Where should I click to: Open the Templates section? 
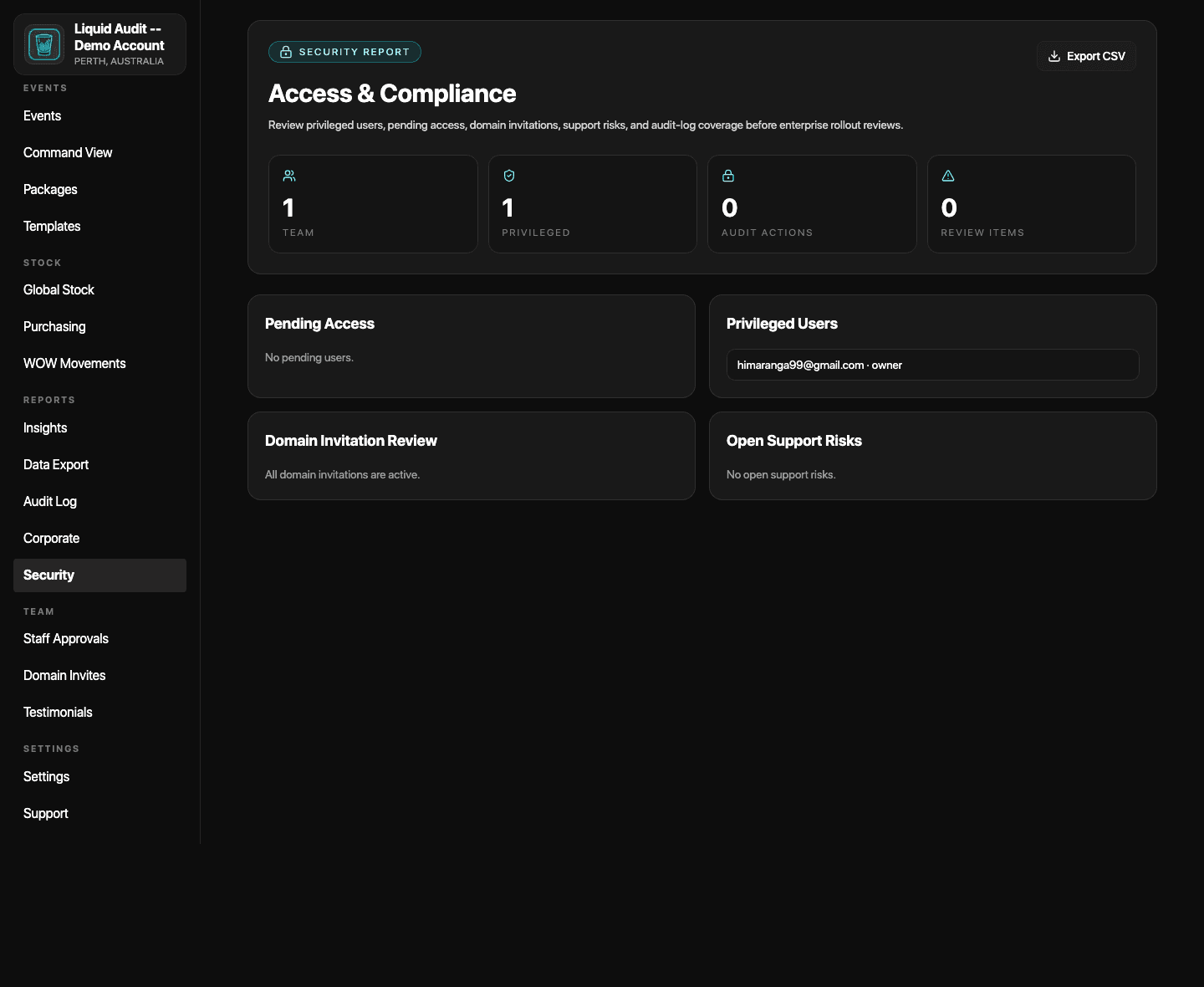pos(99,227)
